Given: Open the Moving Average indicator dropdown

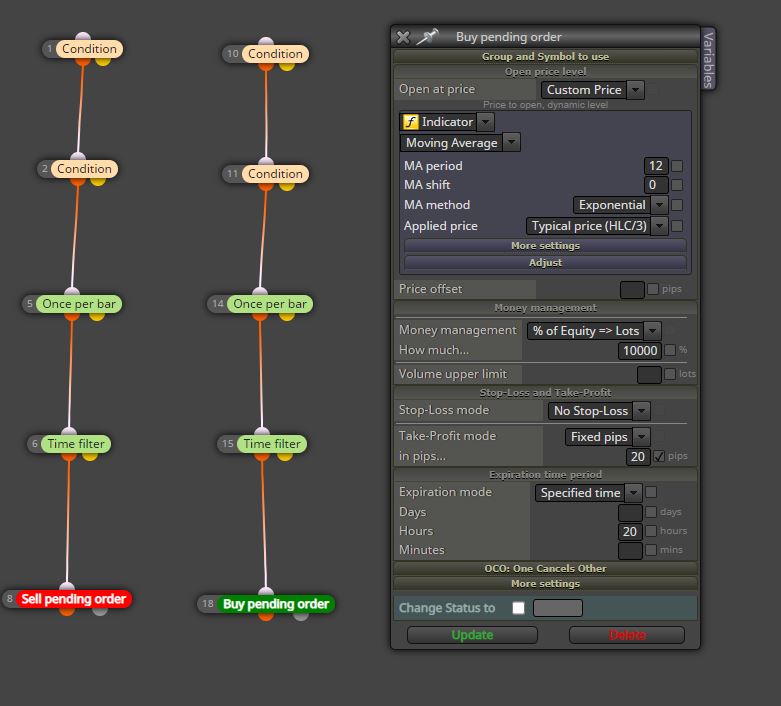Looking at the screenshot, I should (x=460, y=143).
